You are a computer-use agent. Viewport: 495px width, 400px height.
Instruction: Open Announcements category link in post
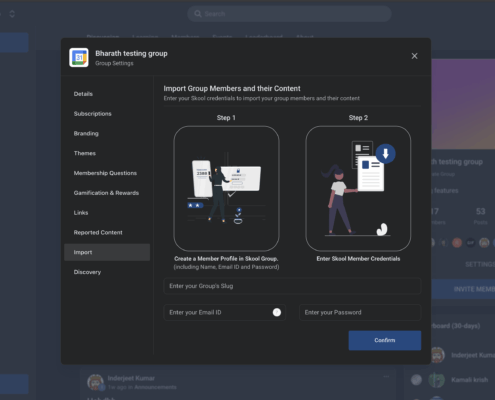click(155, 387)
